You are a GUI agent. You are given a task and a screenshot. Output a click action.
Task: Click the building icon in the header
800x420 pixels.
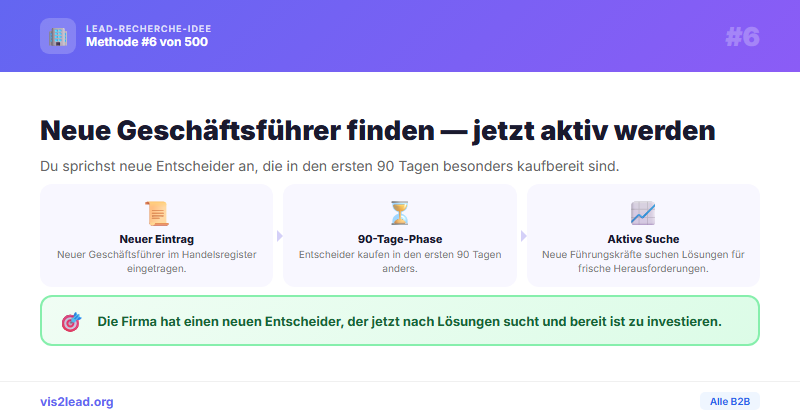coord(58,36)
